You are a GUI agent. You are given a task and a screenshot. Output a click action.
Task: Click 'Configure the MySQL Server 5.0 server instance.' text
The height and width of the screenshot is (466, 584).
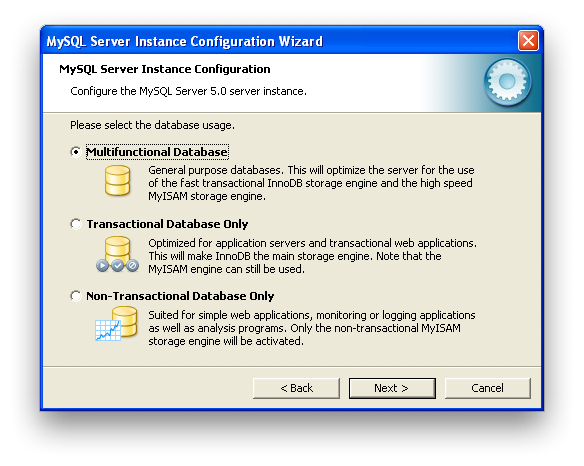188,91
